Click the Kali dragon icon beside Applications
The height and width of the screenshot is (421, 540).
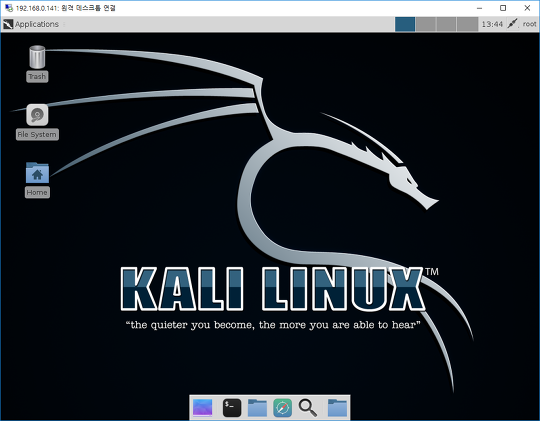[x=8, y=24]
